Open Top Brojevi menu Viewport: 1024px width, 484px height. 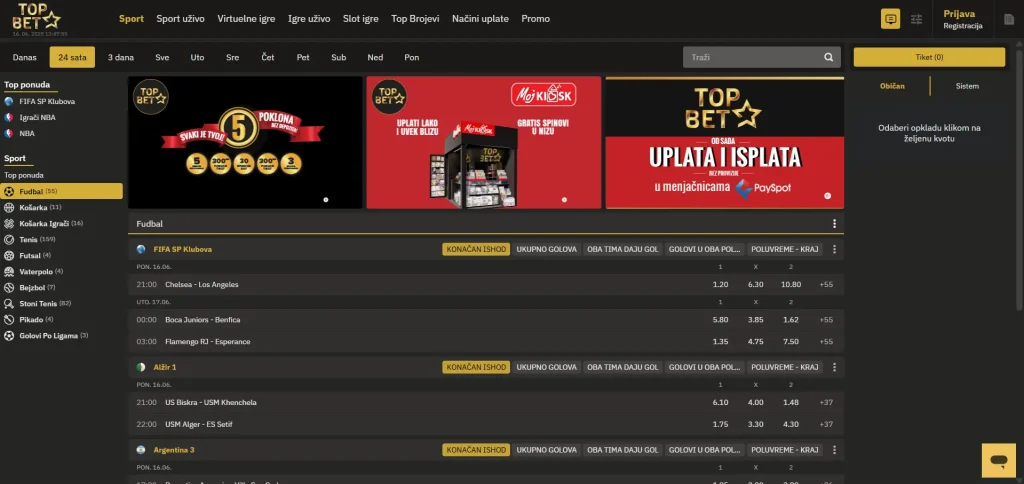click(x=415, y=19)
